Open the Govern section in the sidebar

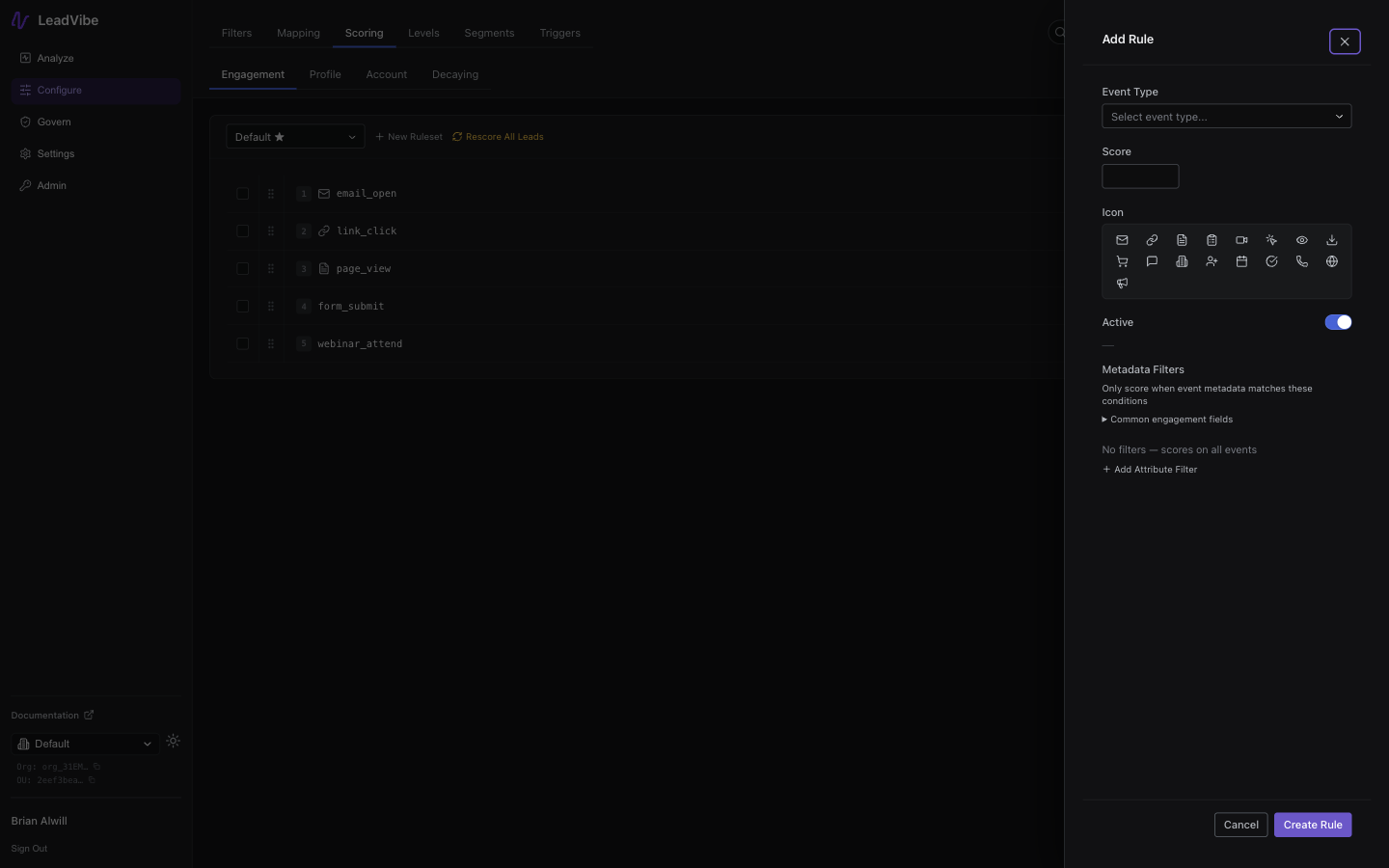[53, 122]
